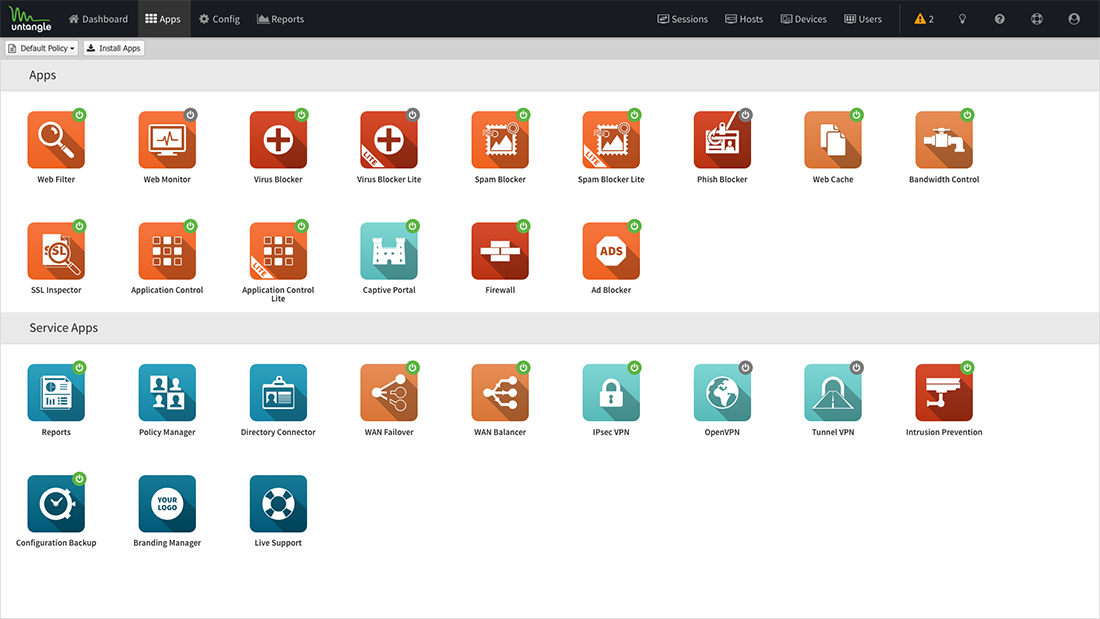Select the OpenVPN service app
The height and width of the screenshot is (619, 1100).
click(722, 393)
